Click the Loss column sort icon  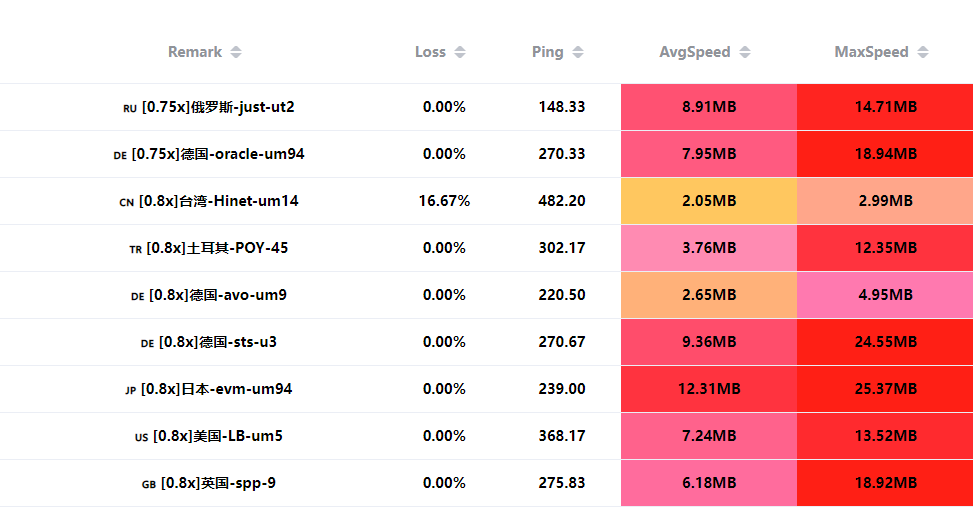[x=460, y=52]
